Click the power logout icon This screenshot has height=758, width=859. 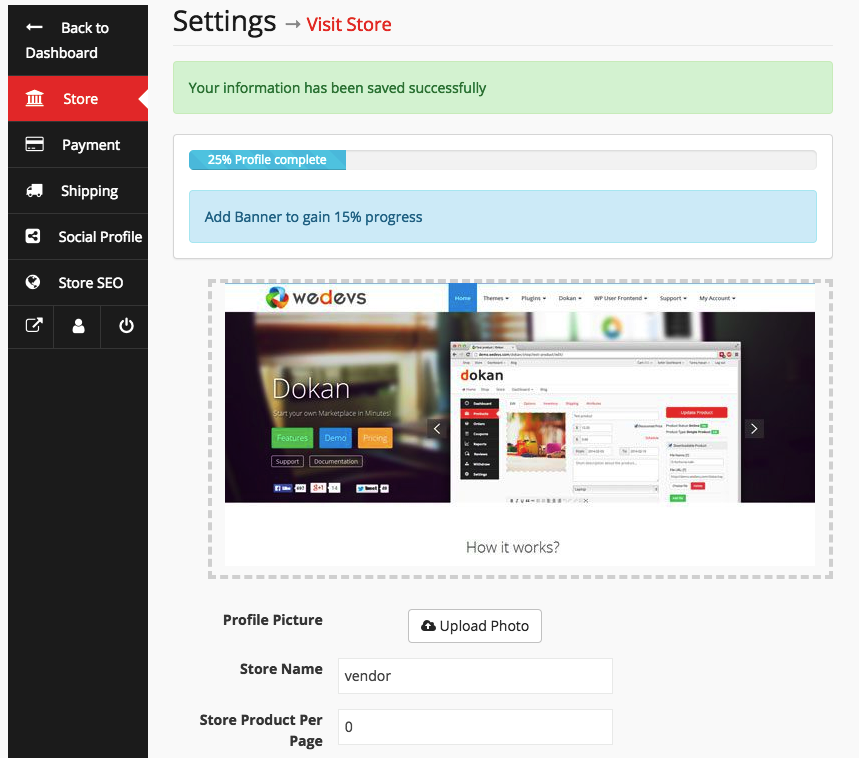click(x=126, y=326)
